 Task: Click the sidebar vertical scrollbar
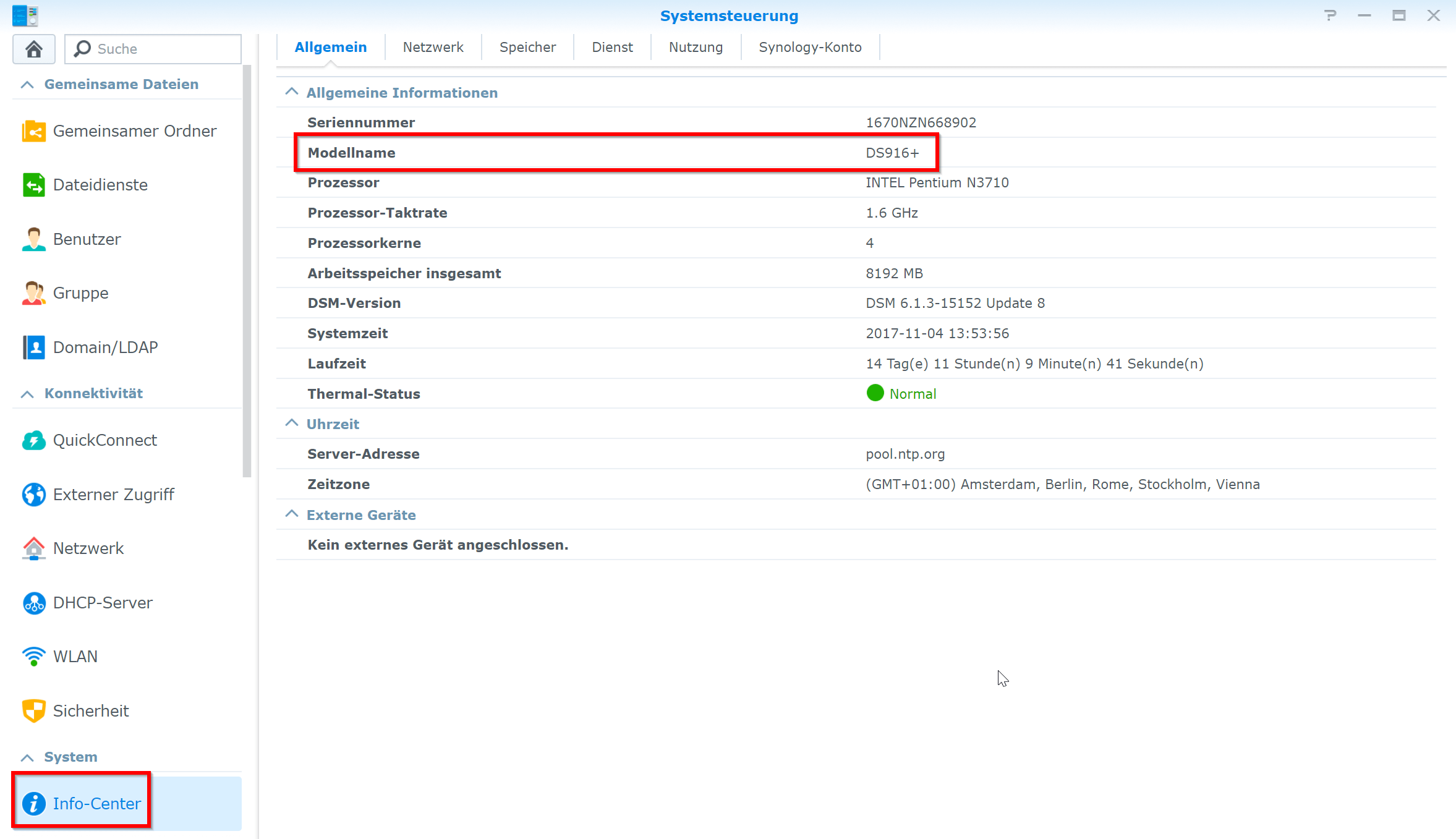coord(247,272)
